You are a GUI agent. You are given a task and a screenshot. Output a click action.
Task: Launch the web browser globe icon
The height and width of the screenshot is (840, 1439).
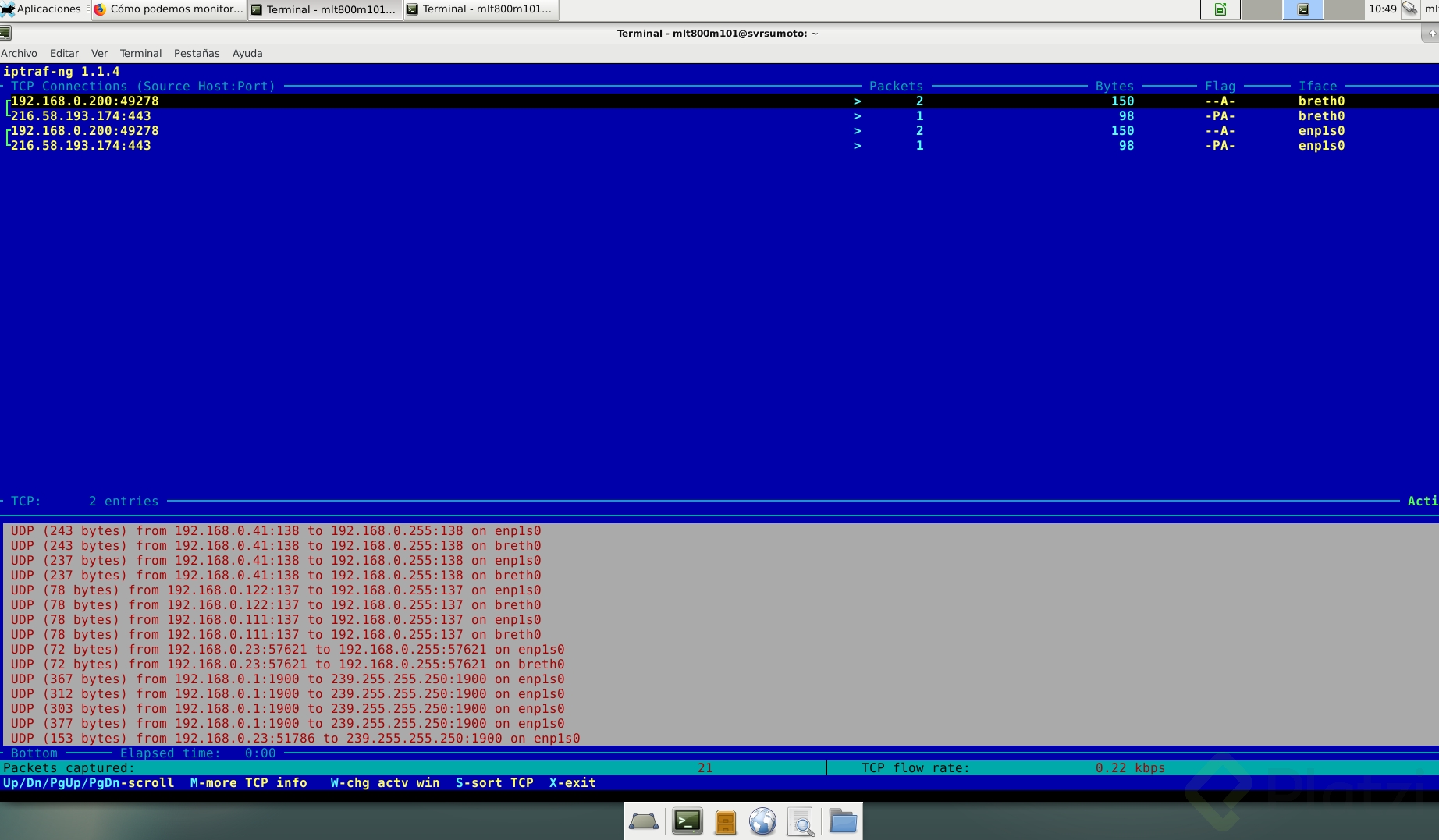762,821
